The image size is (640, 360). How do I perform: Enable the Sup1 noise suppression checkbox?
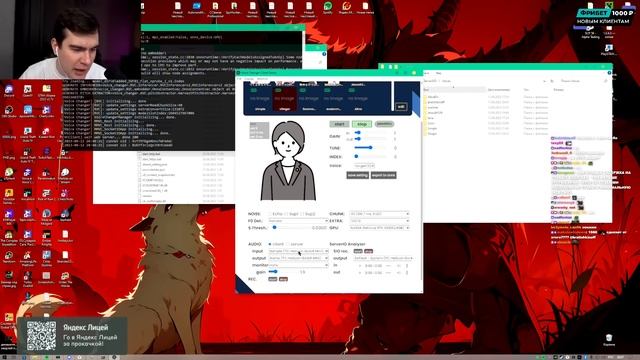click(x=287, y=214)
